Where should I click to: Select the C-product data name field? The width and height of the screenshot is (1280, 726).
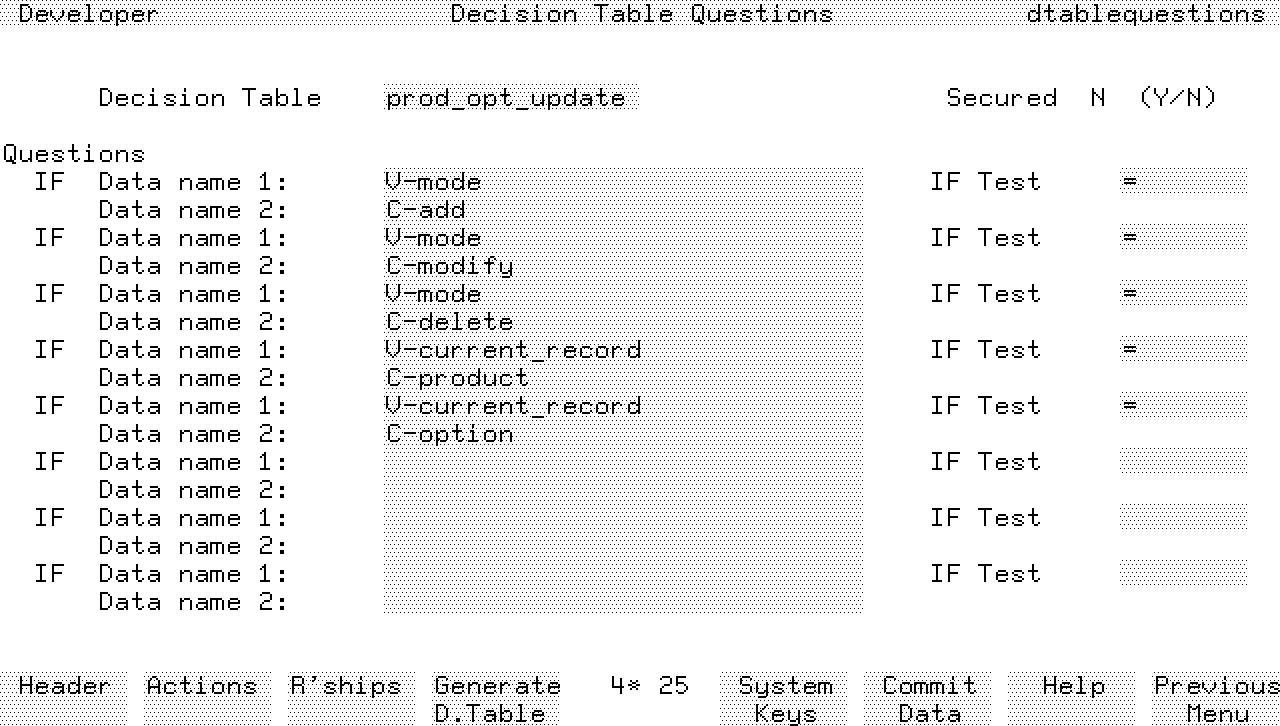(x=622, y=378)
